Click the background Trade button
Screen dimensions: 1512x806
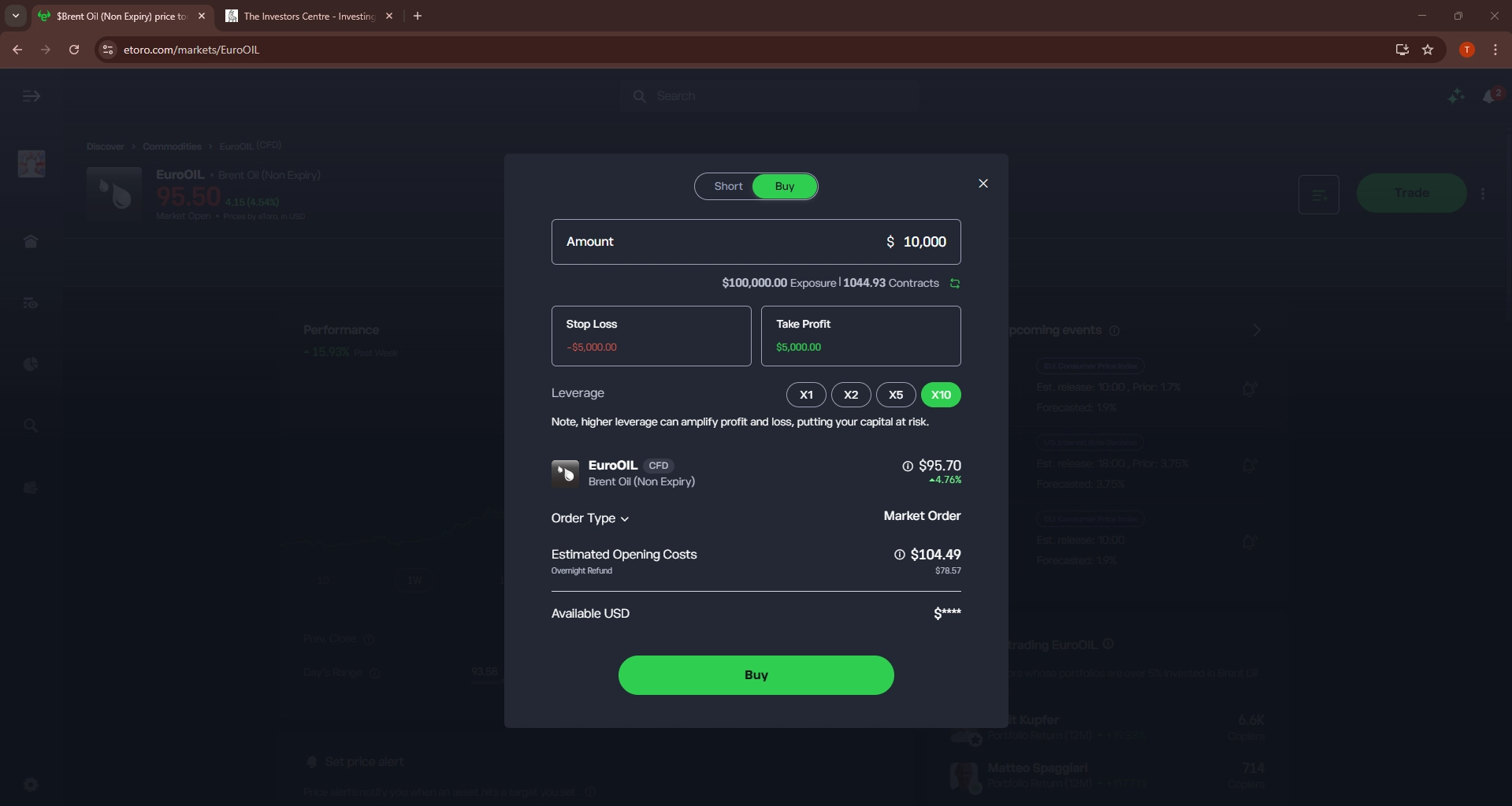pyautogui.click(x=1411, y=193)
